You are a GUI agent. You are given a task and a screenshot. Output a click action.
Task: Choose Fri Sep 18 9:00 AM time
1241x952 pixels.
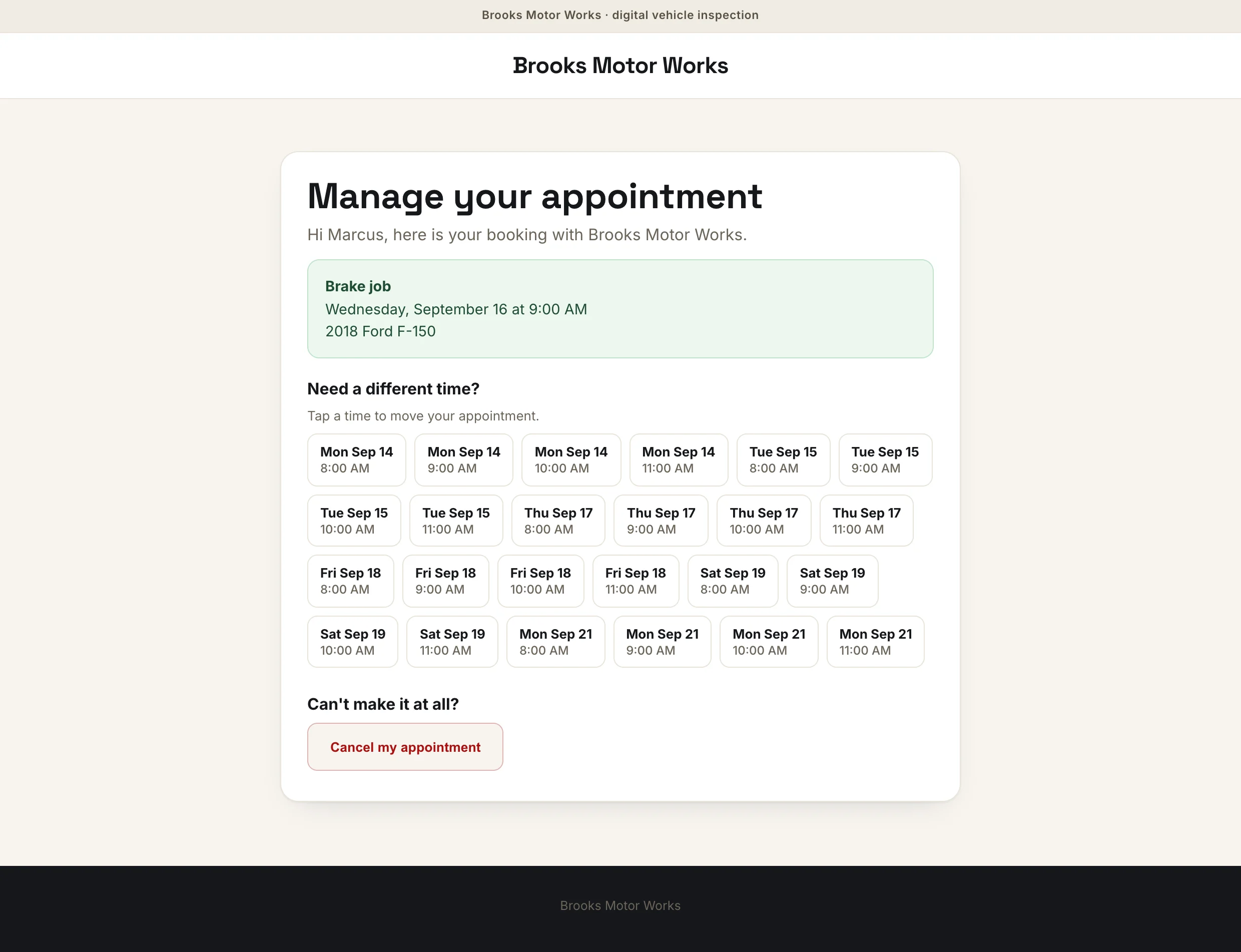tap(446, 581)
